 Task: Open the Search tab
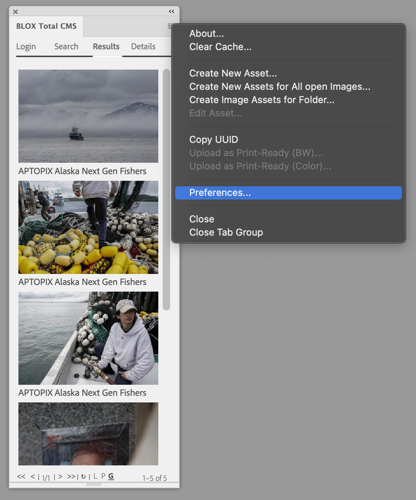point(66,46)
